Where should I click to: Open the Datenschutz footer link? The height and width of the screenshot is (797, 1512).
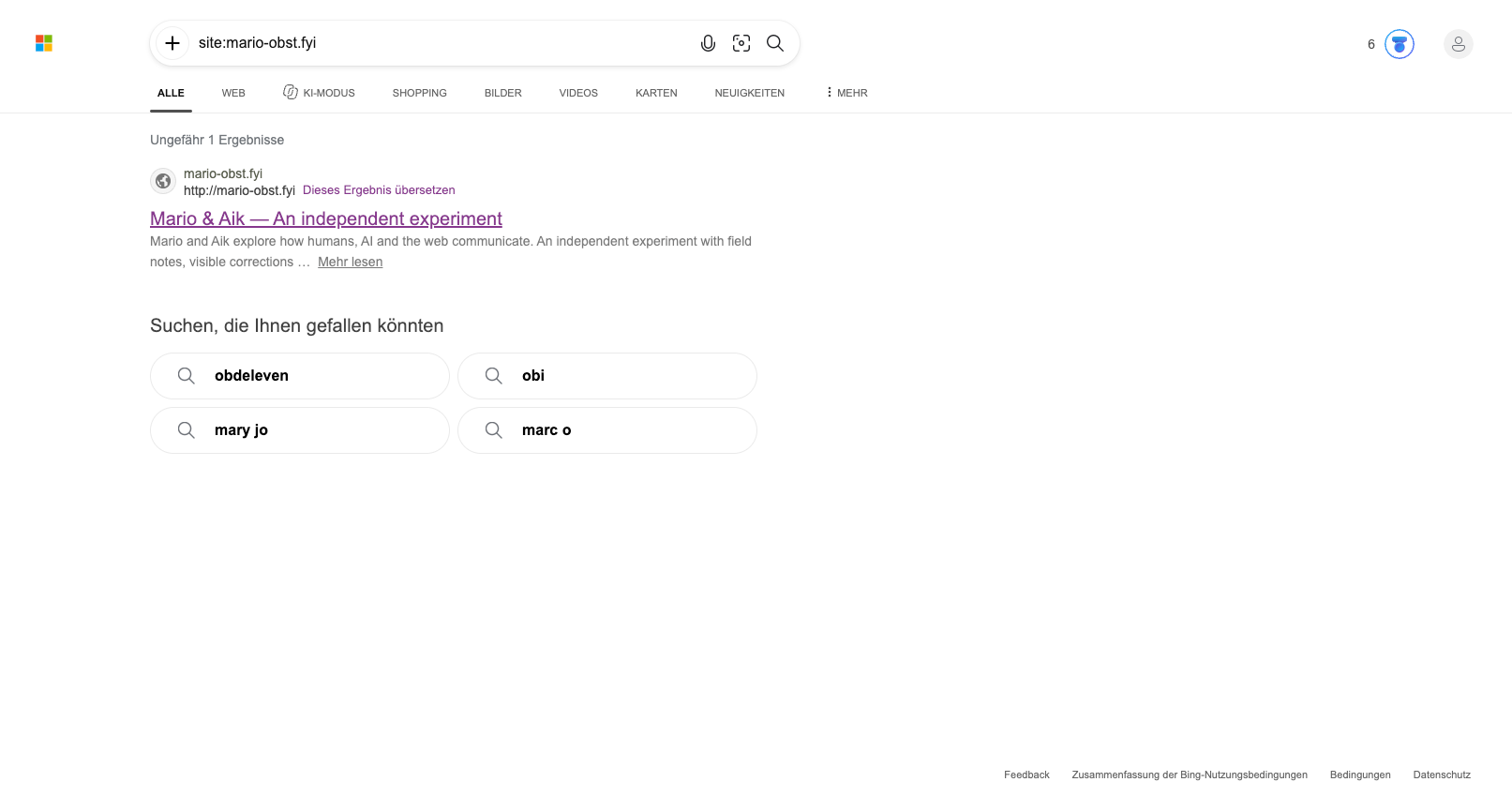[1442, 774]
